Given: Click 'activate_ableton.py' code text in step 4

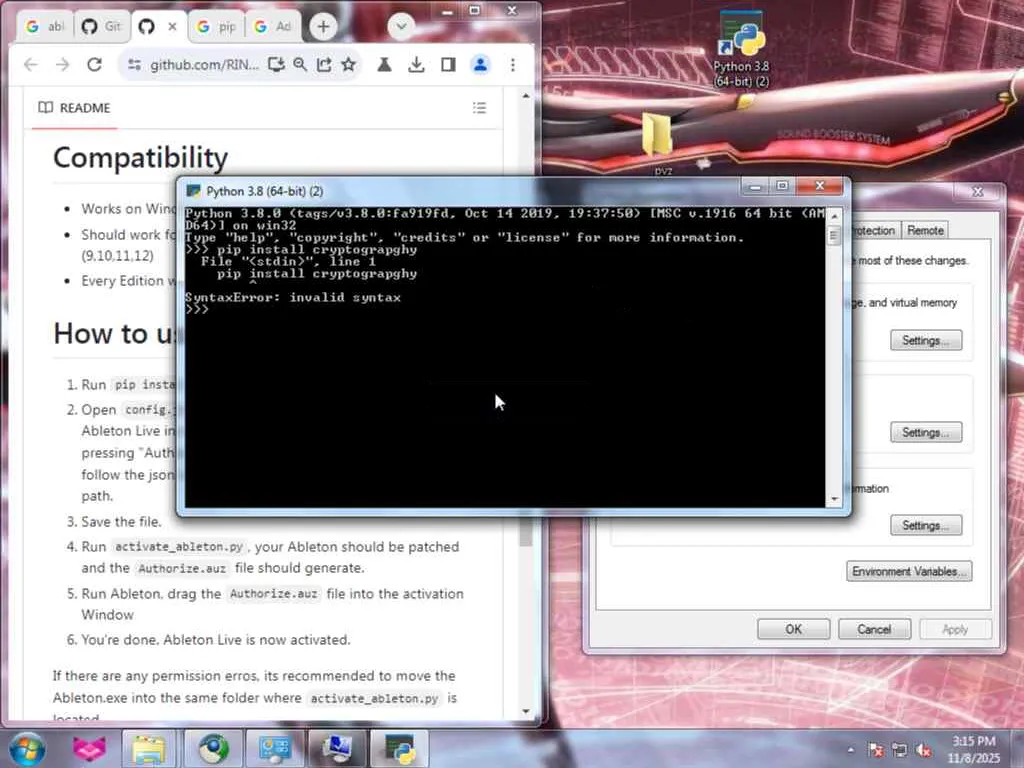Looking at the screenshot, I should pos(179,547).
